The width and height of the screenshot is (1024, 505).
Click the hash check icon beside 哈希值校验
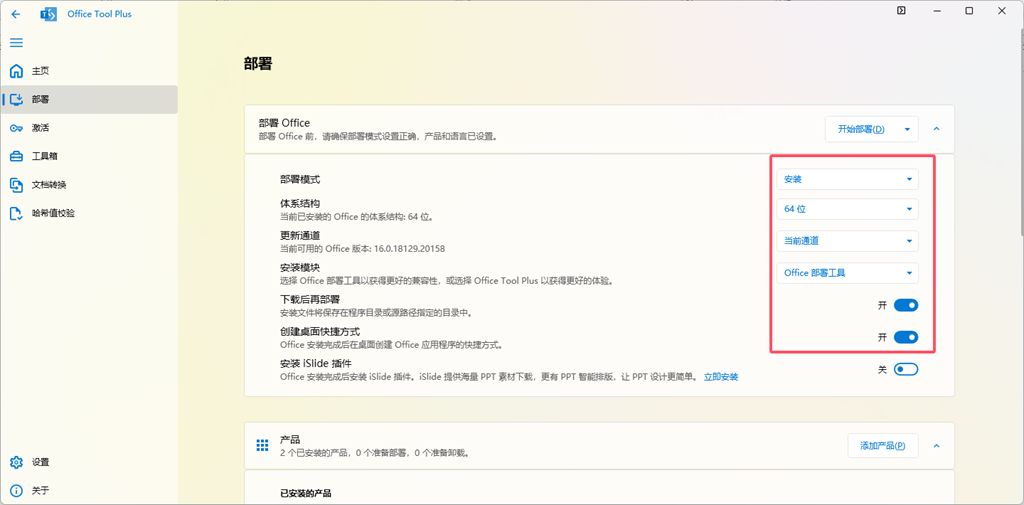16,214
